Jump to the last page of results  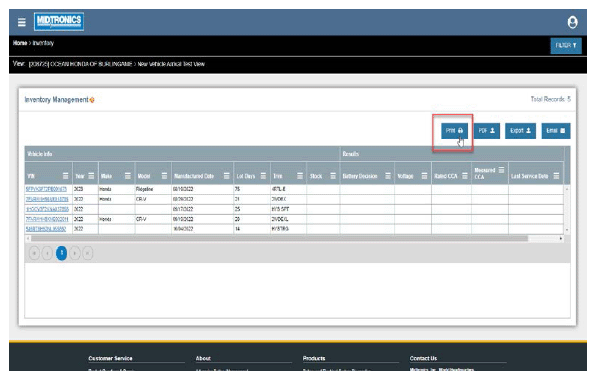click(88, 253)
